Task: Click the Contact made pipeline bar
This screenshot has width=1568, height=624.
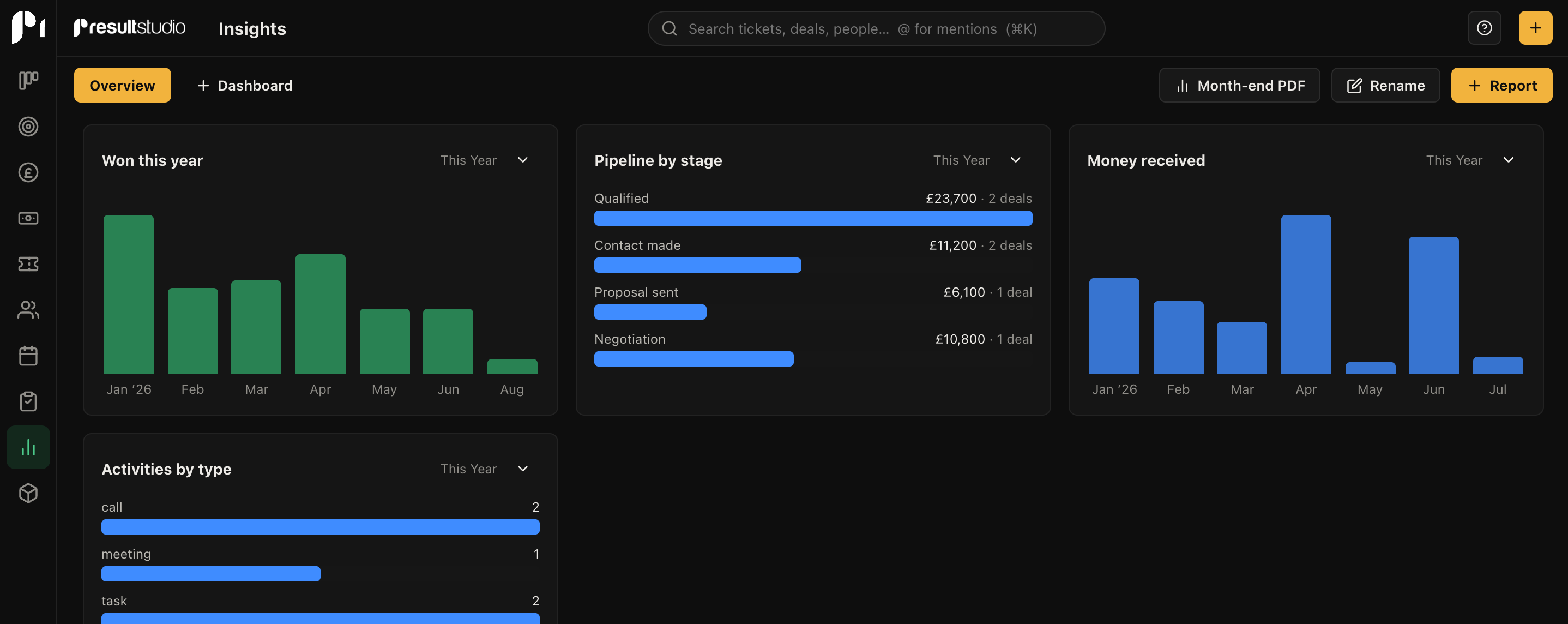Action: pos(697,265)
